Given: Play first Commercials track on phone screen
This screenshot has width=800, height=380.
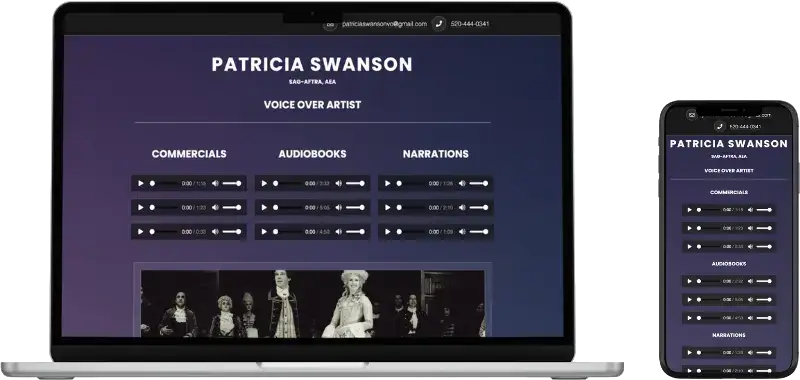Looking at the screenshot, I should point(689,210).
